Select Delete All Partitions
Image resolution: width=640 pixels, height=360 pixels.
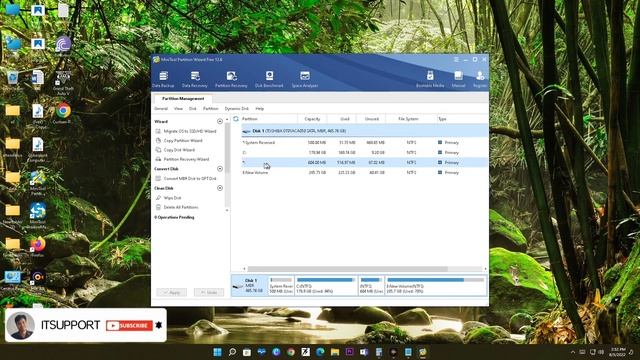click(x=177, y=207)
